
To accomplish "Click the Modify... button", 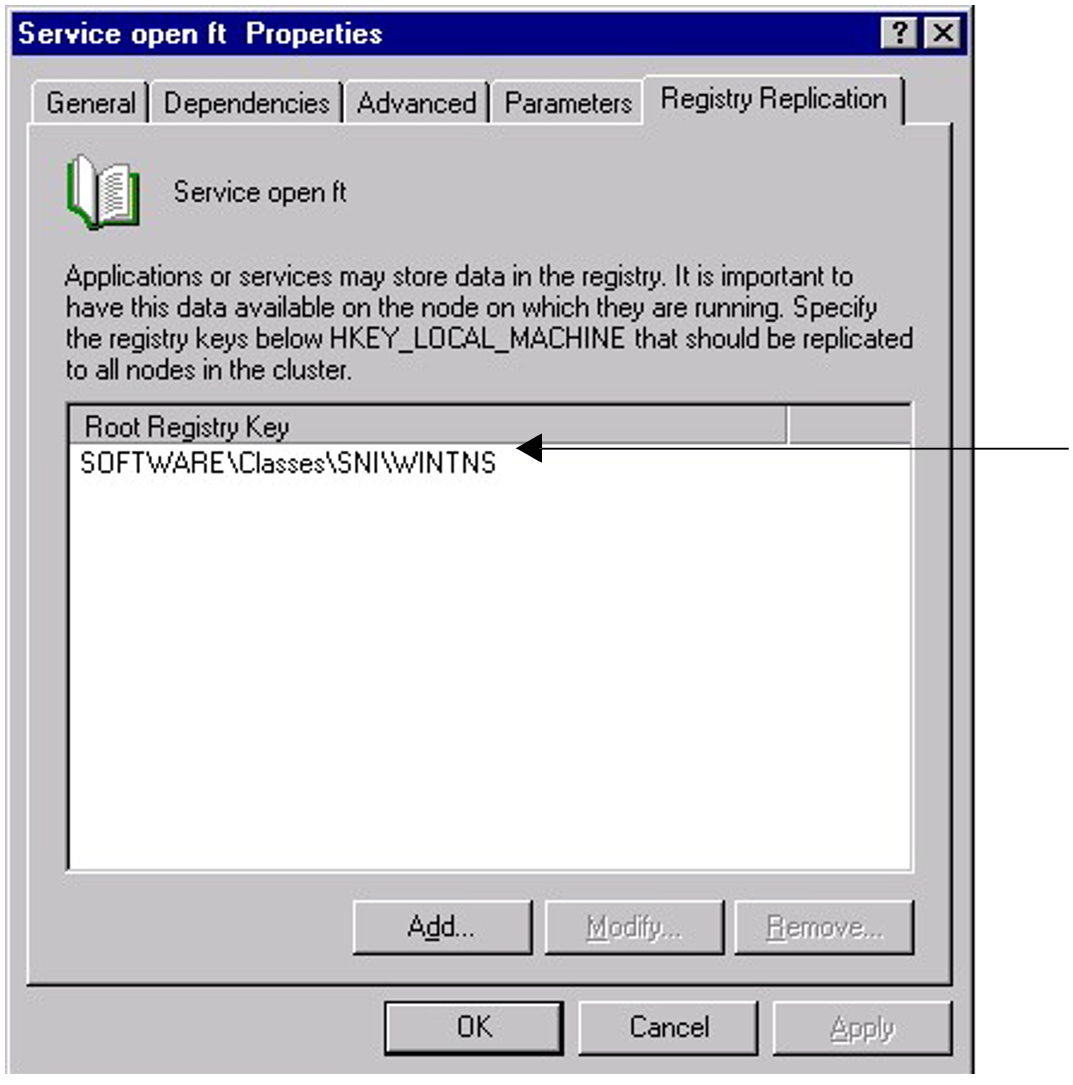I will tap(634, 927).
